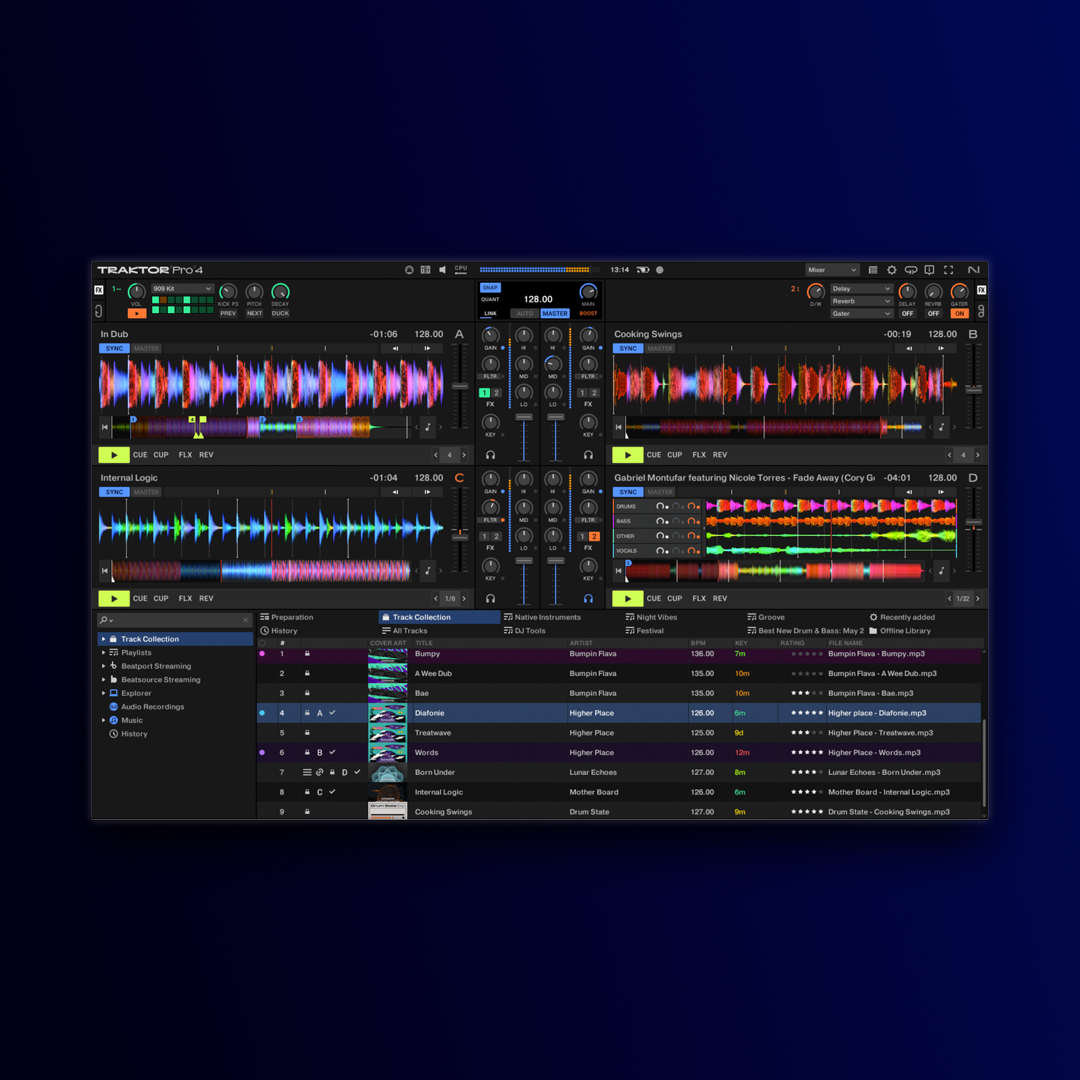Toggle FX assign 1 on Deck A channel
The height and width of the screenshot is (1080, 1080).
point(484,393)
